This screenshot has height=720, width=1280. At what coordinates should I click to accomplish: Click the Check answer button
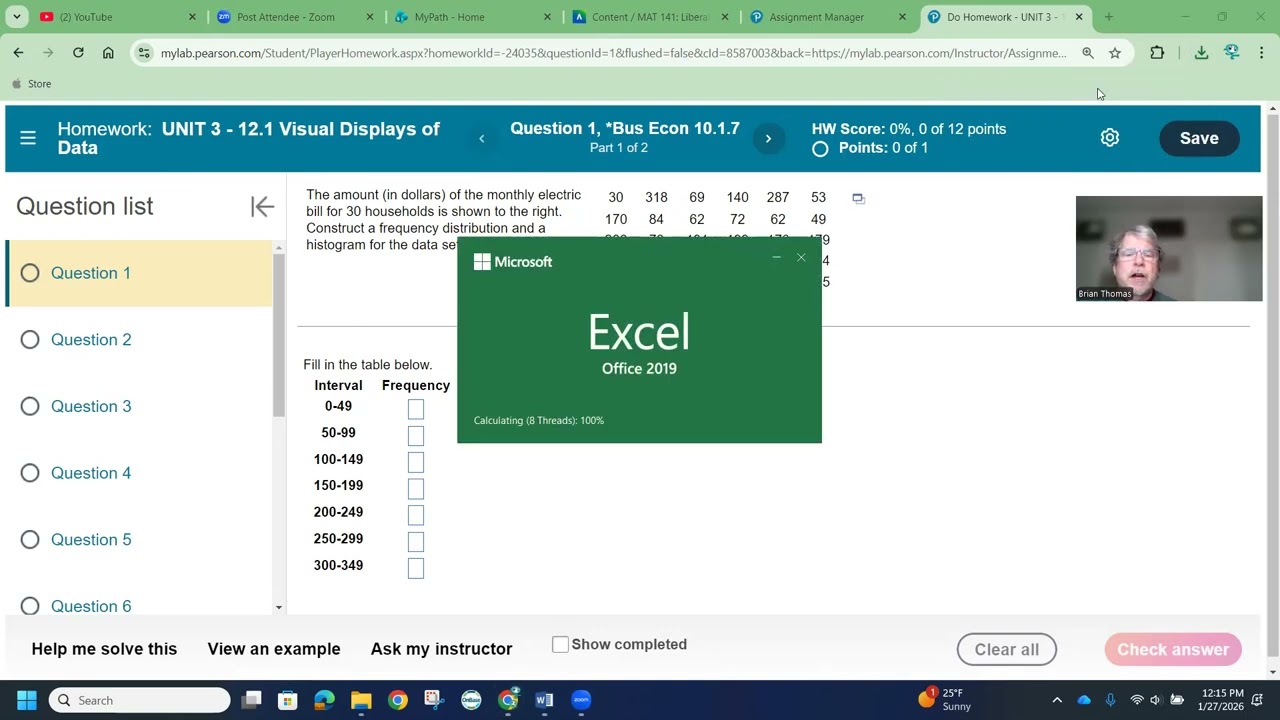(1173, 649)
